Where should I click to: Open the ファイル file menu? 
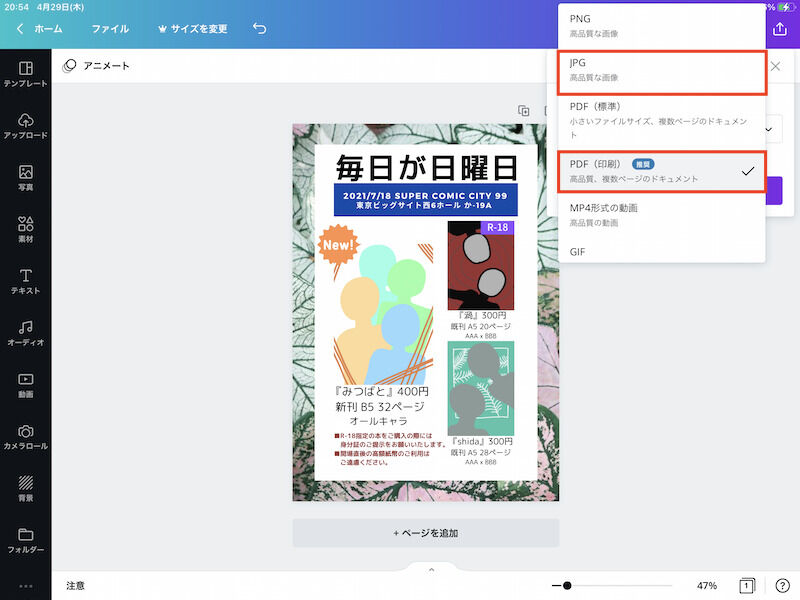tap(110, 29)
